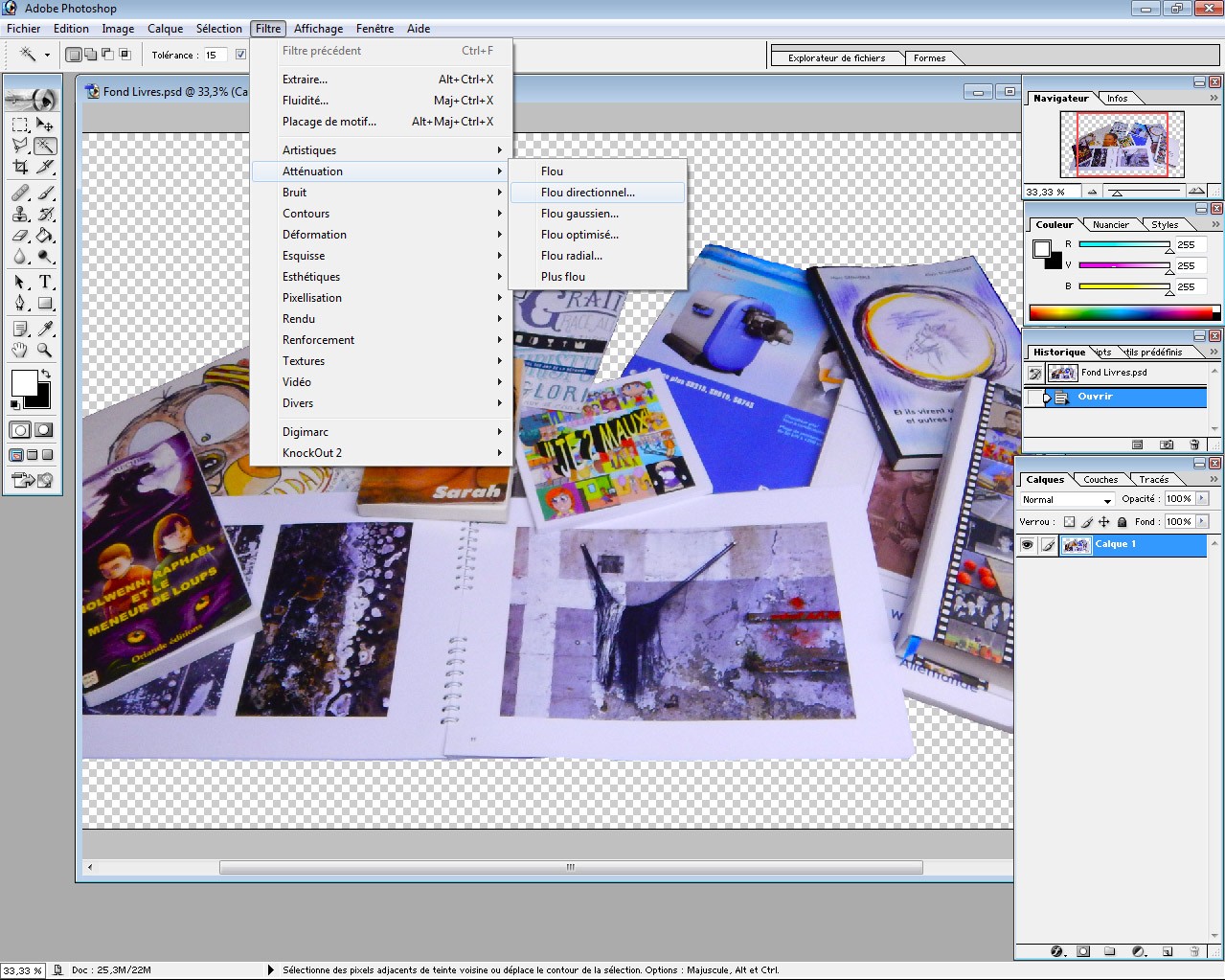Viewport: 1225px width, 980px height.
Task: Click the Tolérance input field
Action: click(x=214, y=55)
